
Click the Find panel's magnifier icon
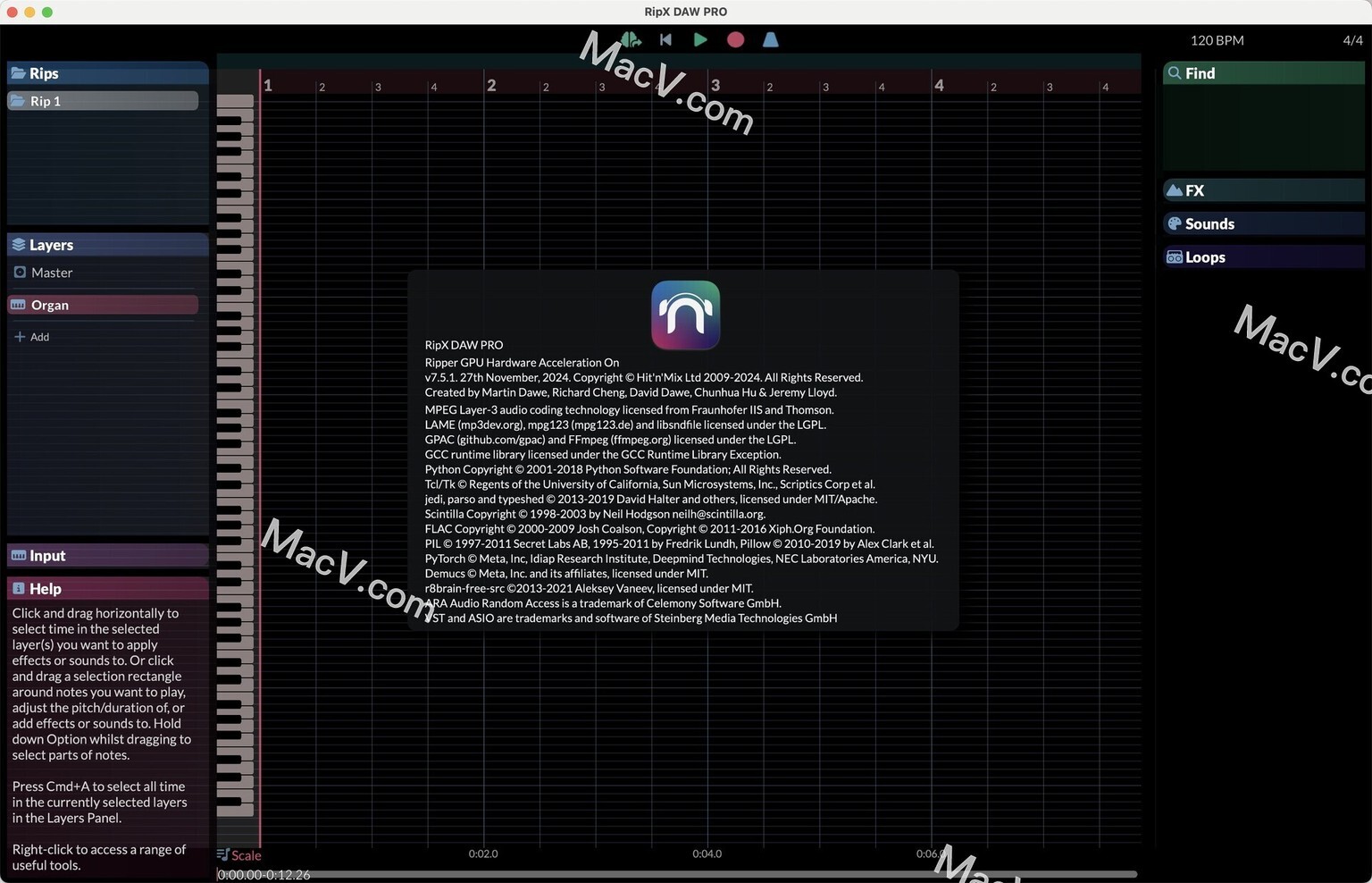point(1175,73)
